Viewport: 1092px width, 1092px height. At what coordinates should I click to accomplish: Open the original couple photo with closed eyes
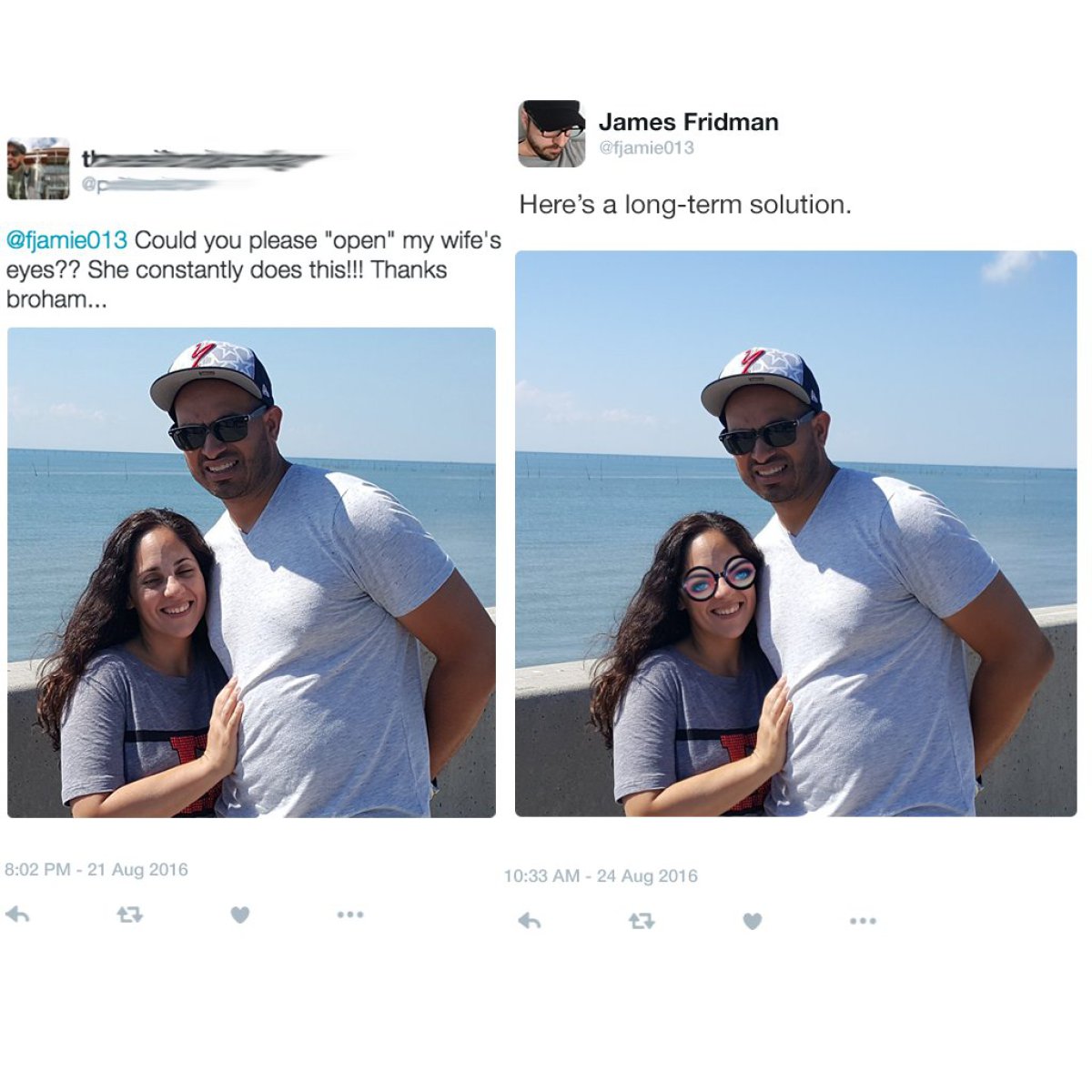point(251,571)
